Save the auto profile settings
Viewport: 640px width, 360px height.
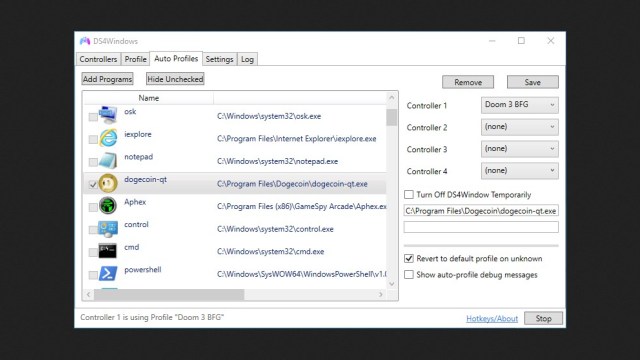[533, 82]
